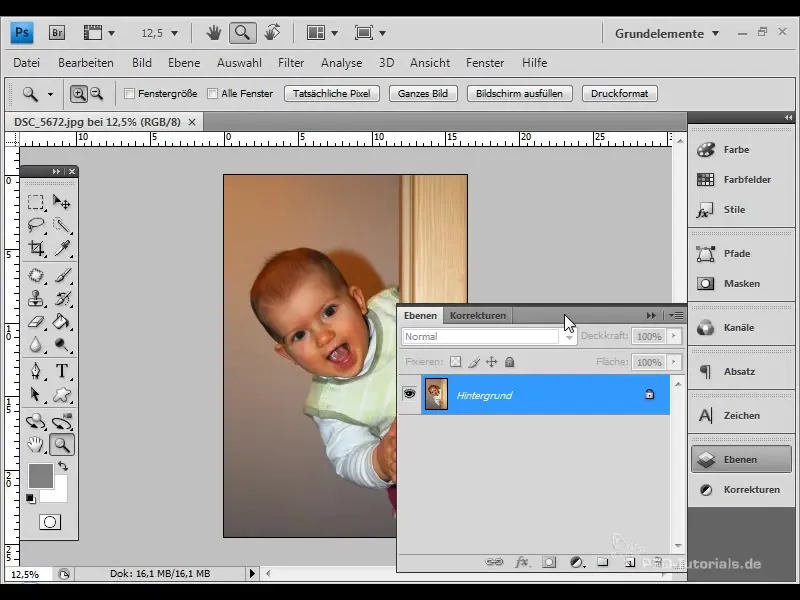The width and height of the screenshot is (800, 600).
Task: Select the Custom Shape tool
Action: pyautogui.click(x=62, y=394)
